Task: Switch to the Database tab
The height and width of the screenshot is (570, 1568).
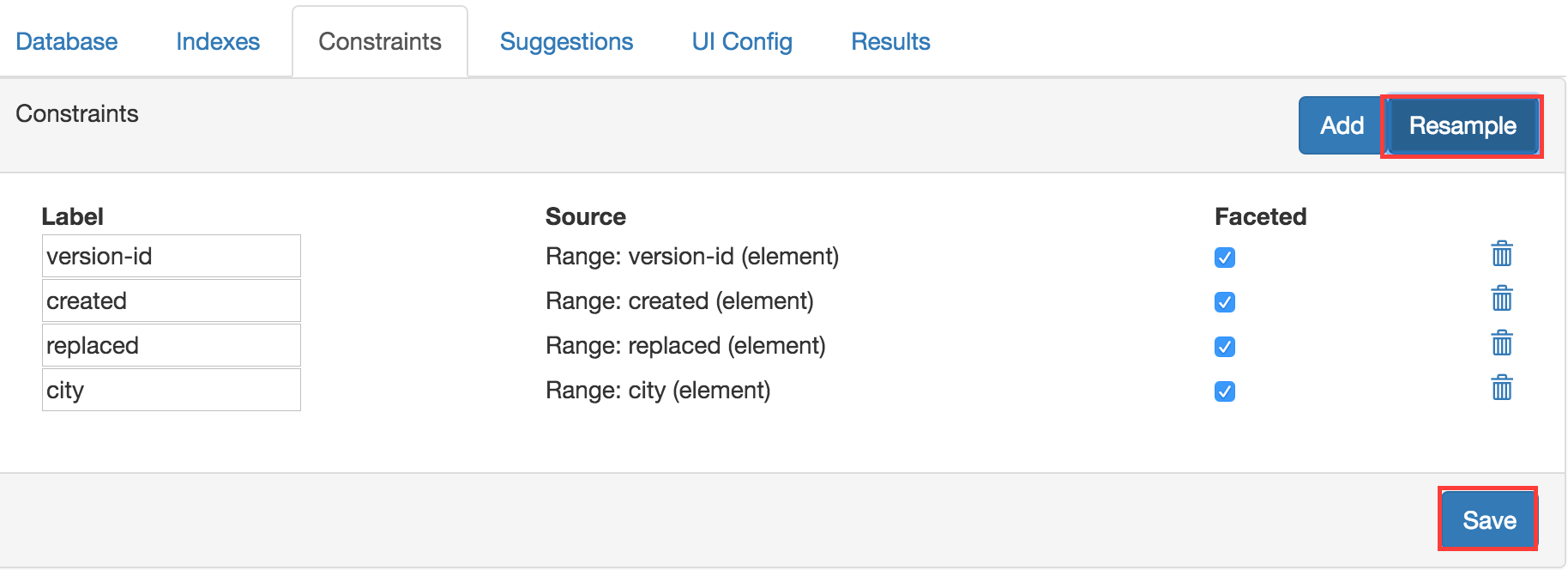Action: [67, 41]
